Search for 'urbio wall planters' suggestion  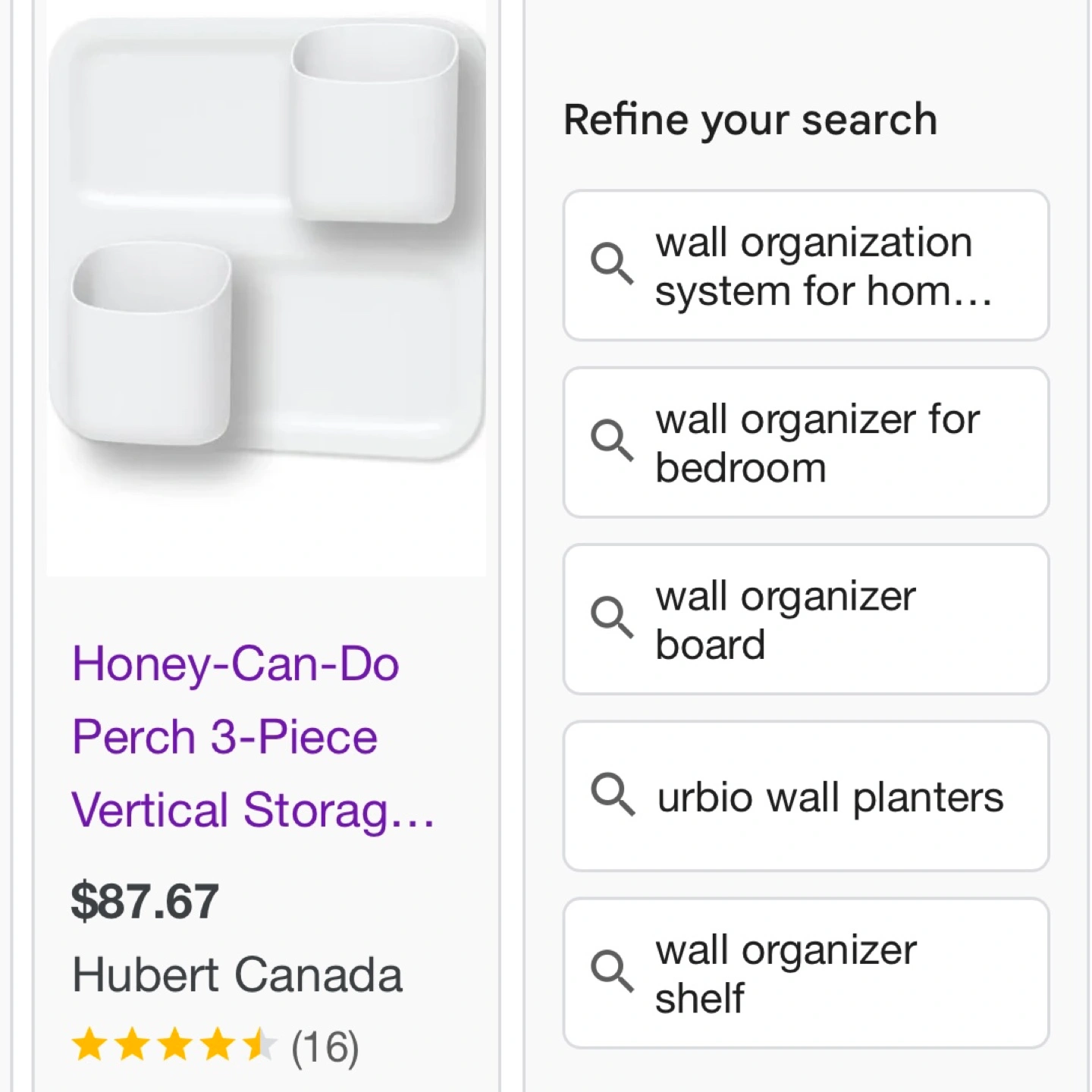[x=830, y=797]
